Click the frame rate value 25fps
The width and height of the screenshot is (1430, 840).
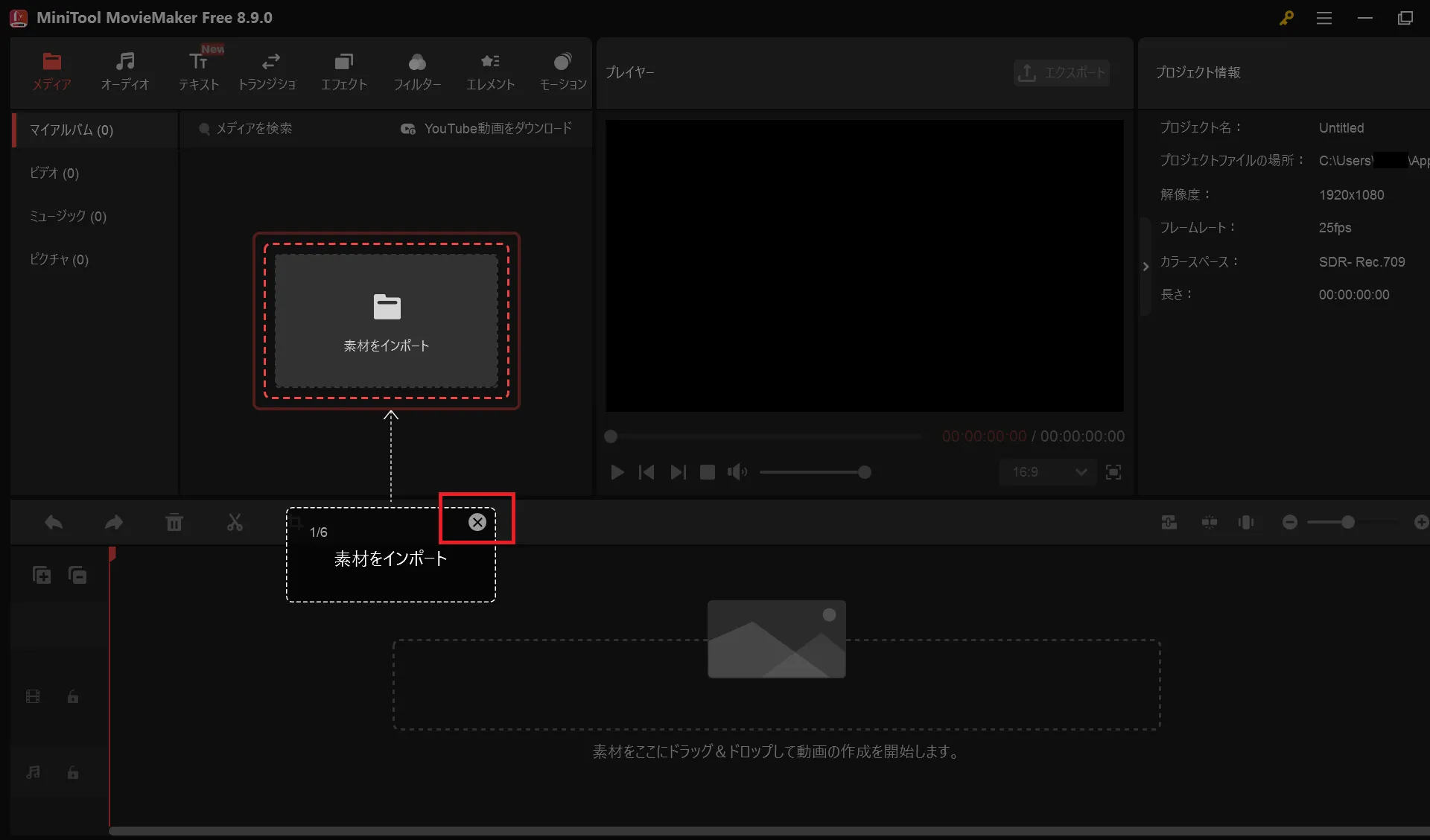click(1335, 228)
